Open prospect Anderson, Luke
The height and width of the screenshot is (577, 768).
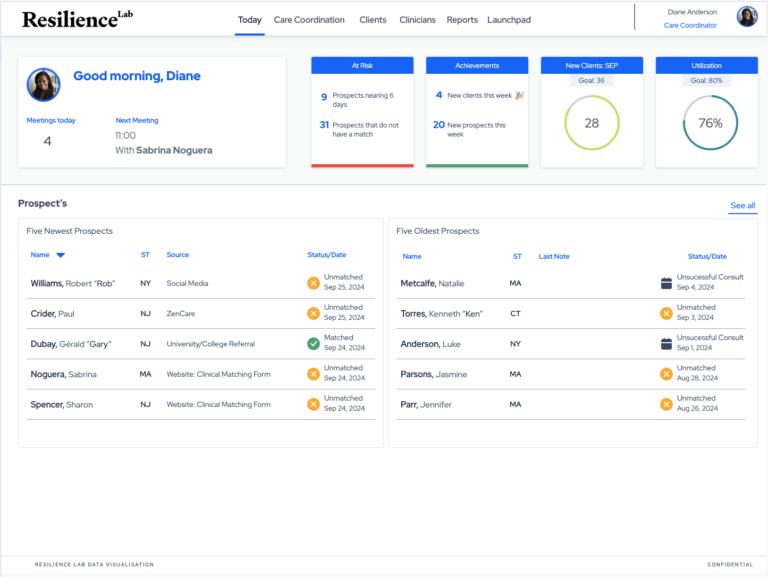click(x=431, y=344)
